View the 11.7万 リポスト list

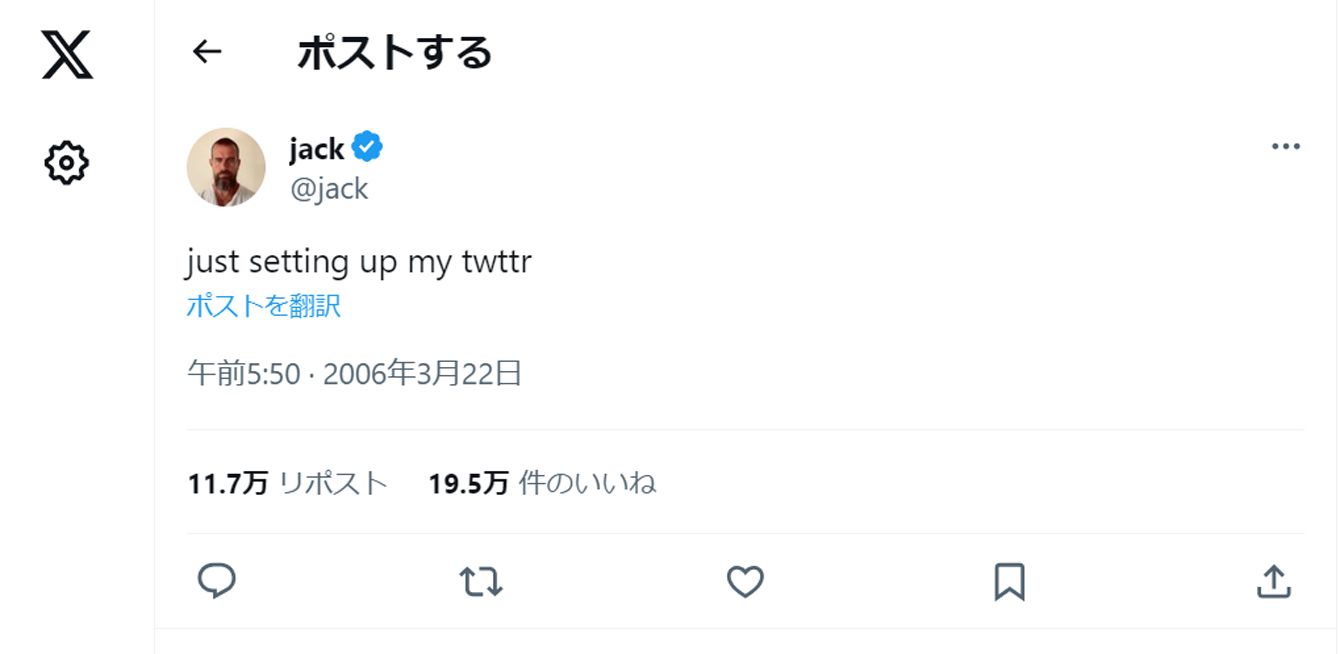pos(287,484)
